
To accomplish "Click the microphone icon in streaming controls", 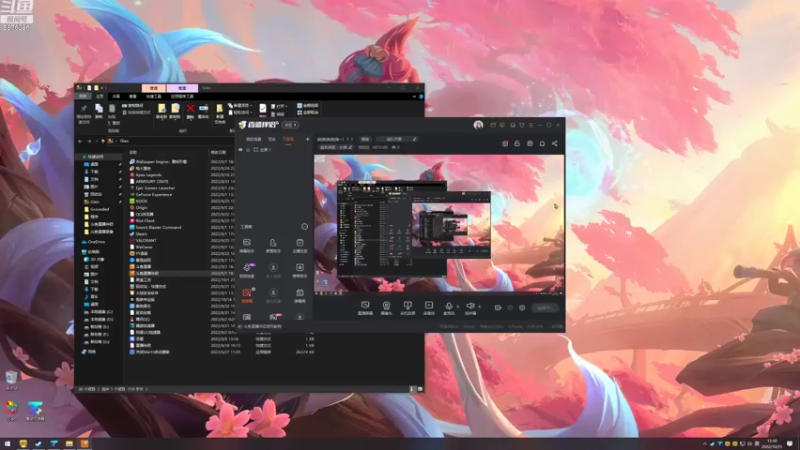I will pos(448,306).
